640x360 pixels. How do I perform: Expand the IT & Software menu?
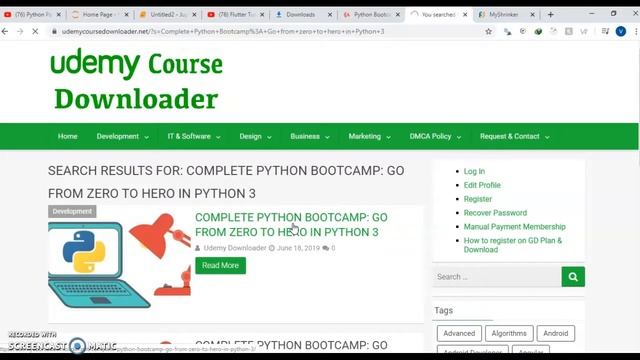pos(194,136)
